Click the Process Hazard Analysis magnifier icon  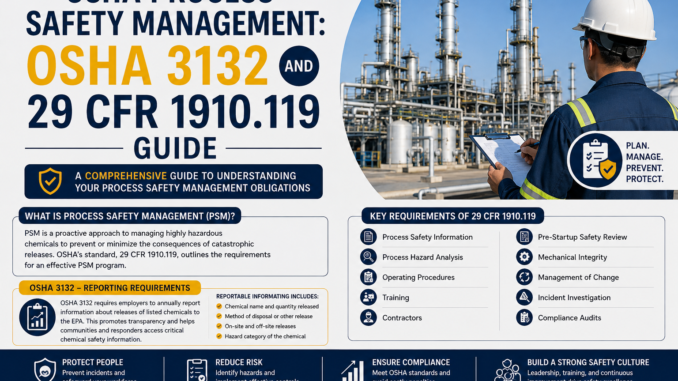(x=368, y=257)
